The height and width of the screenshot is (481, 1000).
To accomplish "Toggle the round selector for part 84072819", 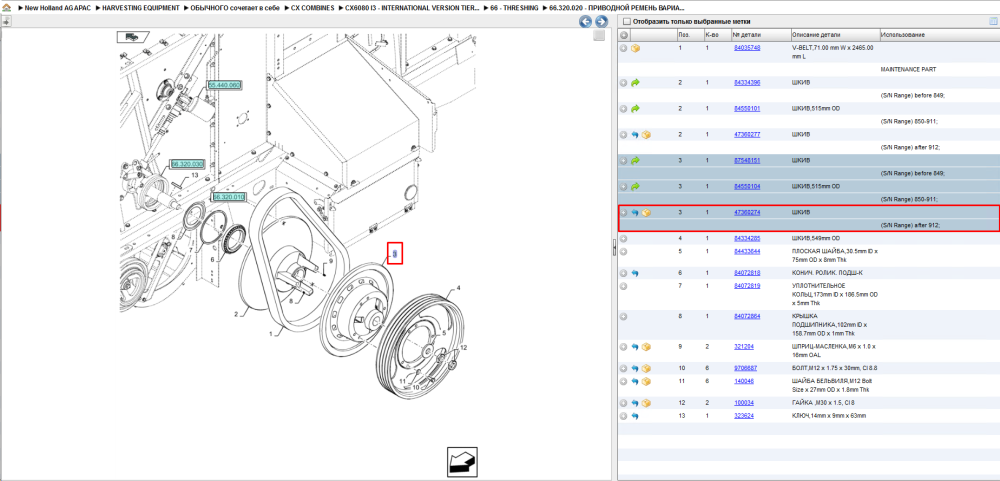I will [624, 286].
